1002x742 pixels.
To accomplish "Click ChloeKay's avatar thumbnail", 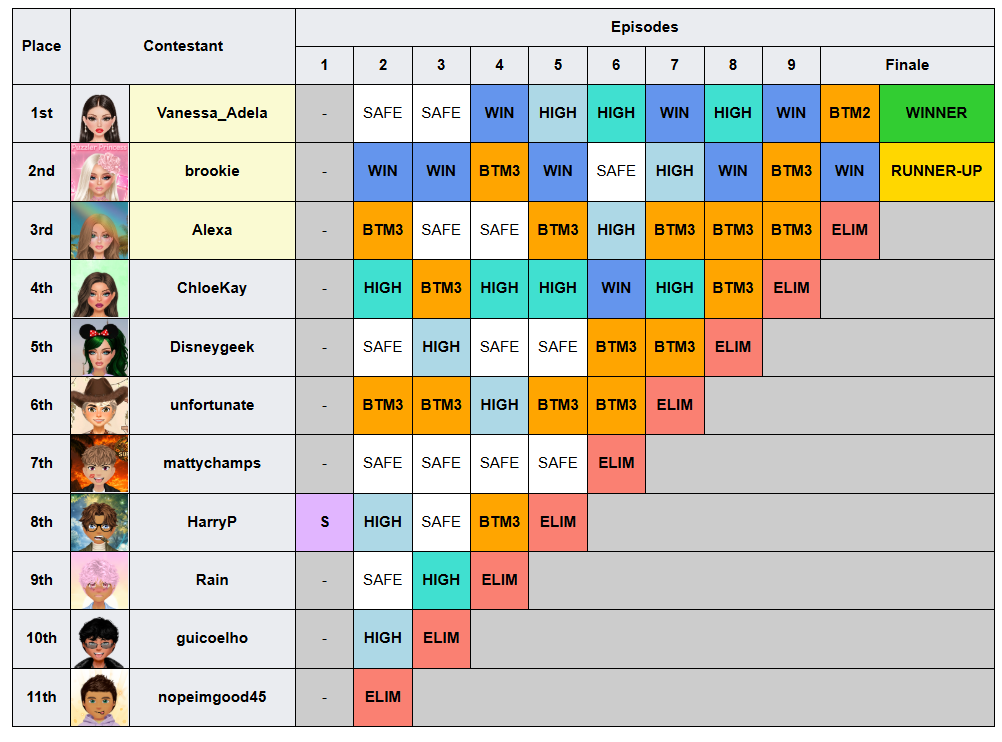I will point(100,289).
